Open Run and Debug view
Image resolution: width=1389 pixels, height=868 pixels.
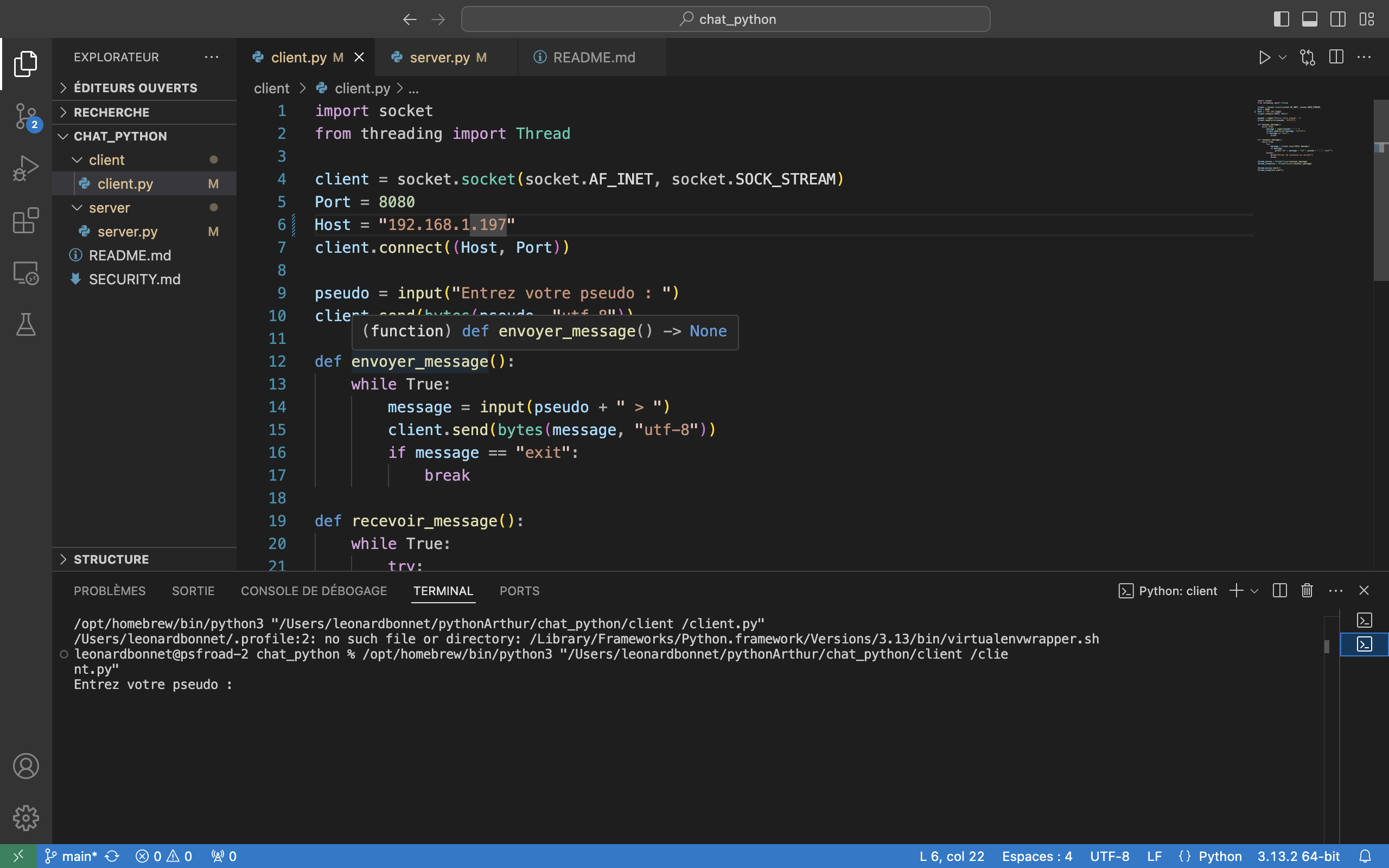pos(26,168)
